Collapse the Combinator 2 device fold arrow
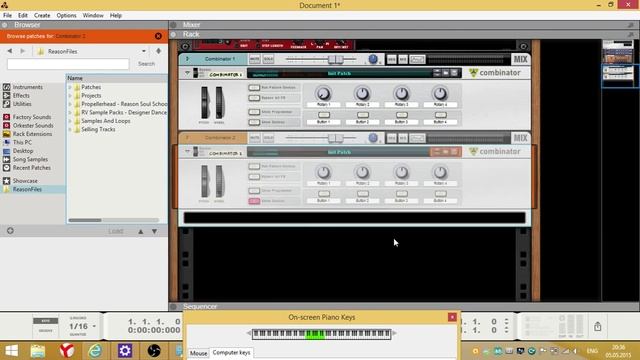Viewport: 640px width, 360px height. 187,152
